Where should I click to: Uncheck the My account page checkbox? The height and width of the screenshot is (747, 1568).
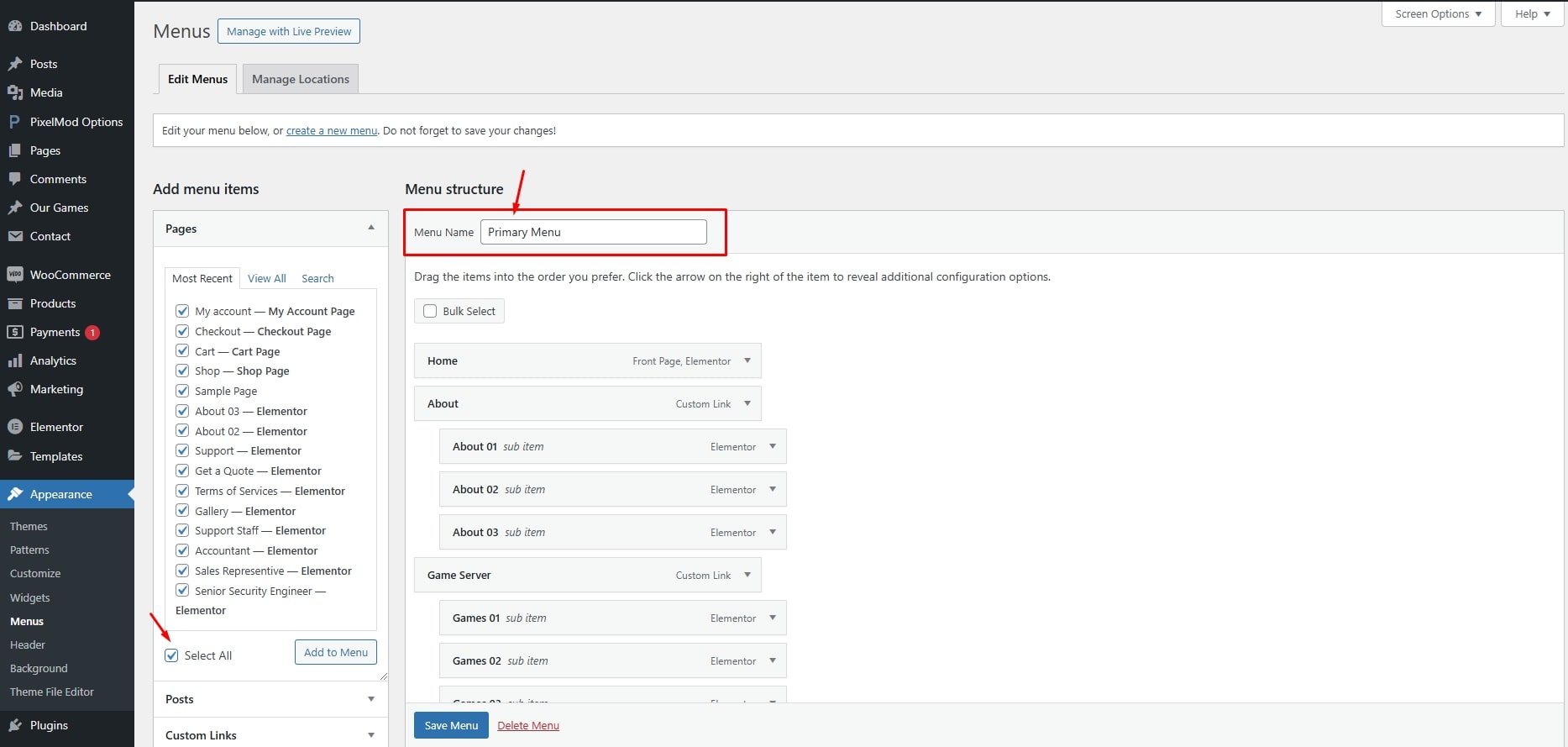(x=182, y=311)
